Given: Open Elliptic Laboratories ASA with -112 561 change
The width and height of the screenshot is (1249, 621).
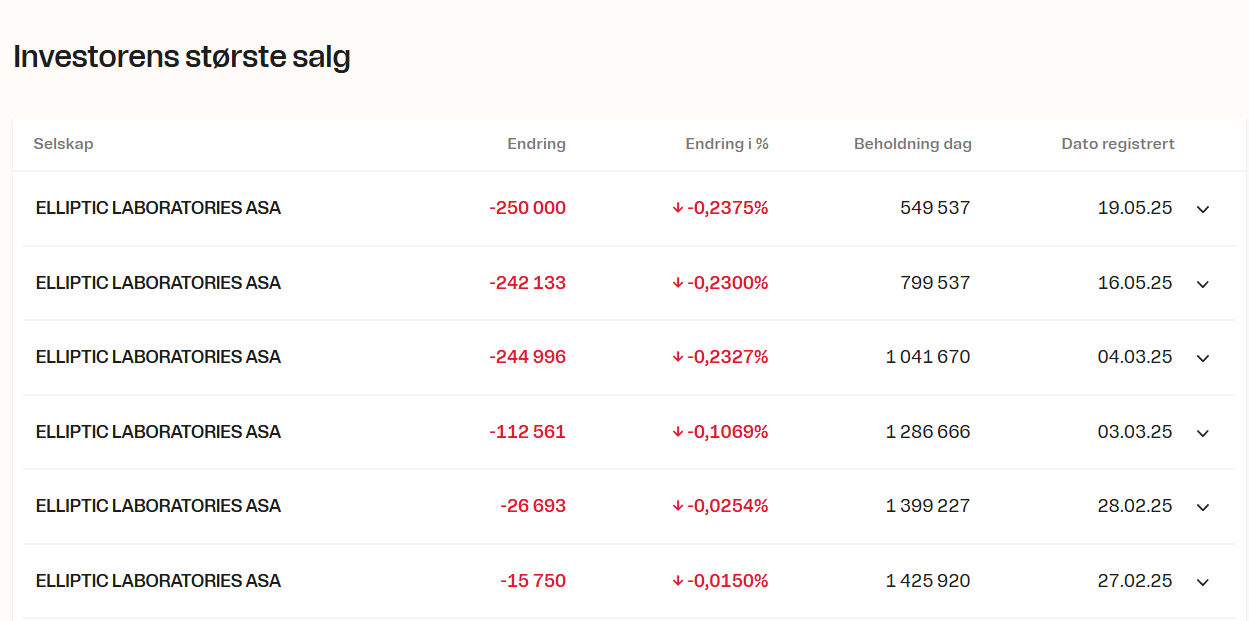Looking at the screenshot, I should [158, 432].
